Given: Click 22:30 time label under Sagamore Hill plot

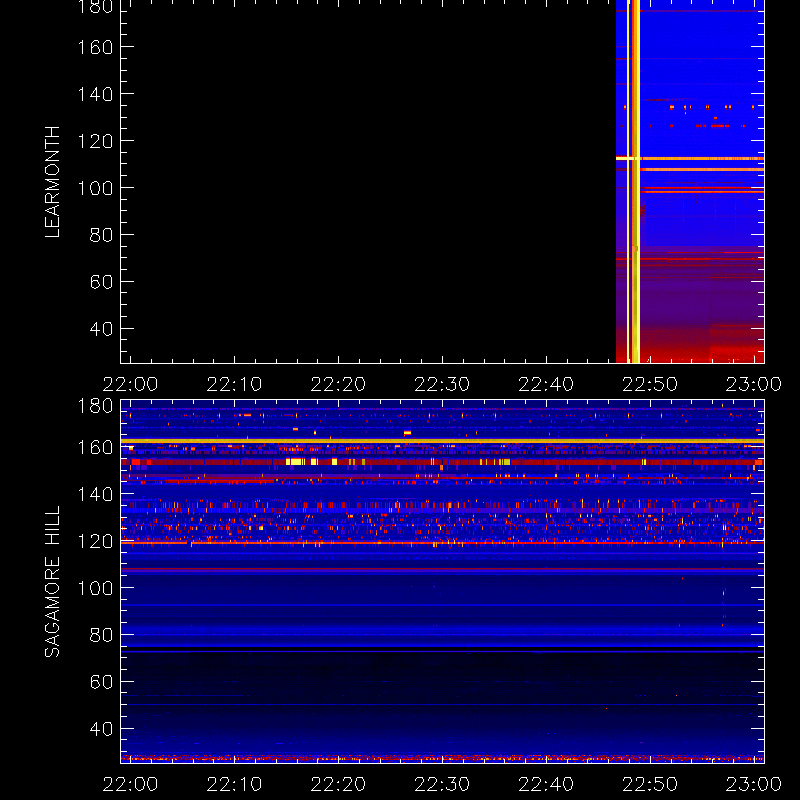Looking at the screenshot, I should (442, 784).
